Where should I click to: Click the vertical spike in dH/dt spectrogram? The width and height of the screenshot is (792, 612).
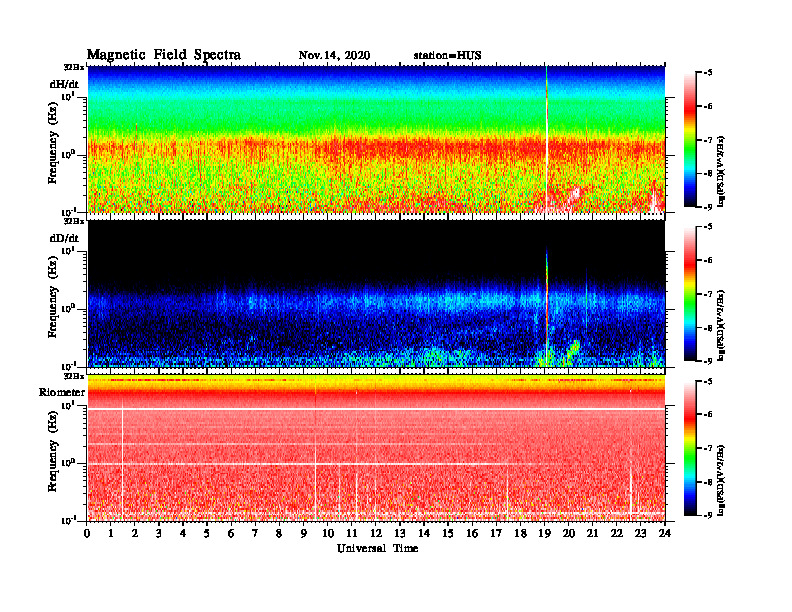(547, 139)
